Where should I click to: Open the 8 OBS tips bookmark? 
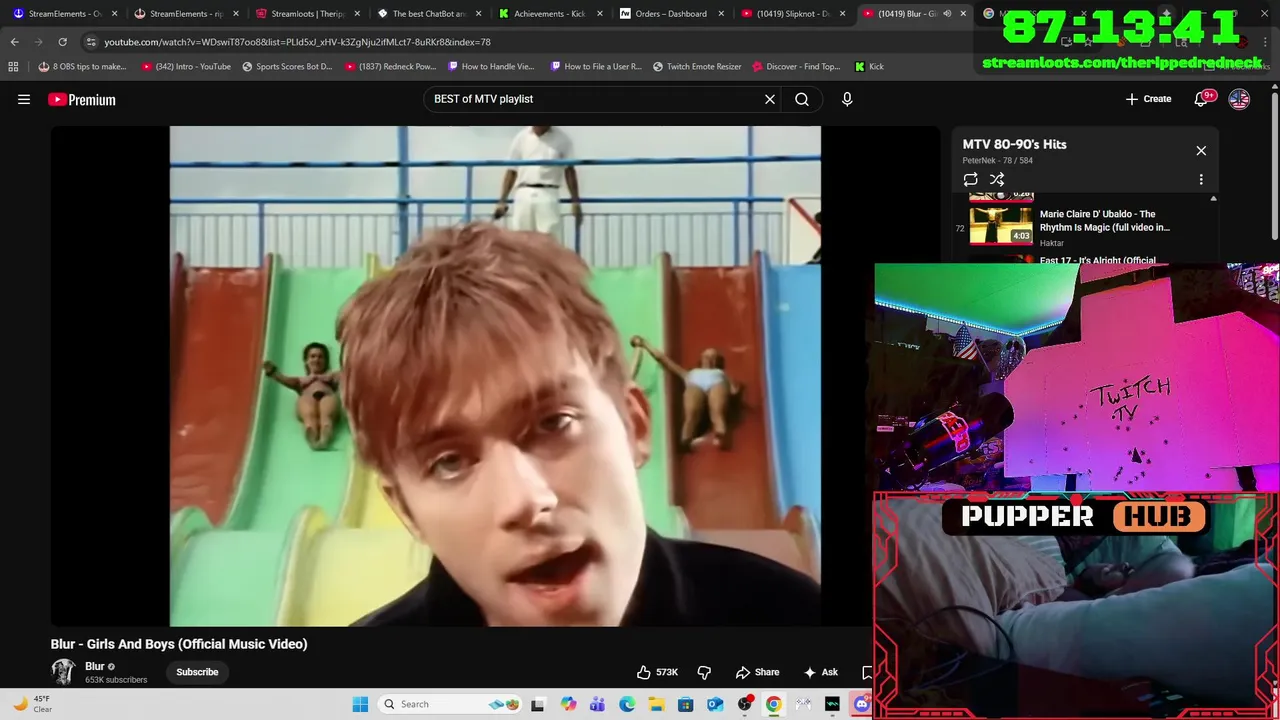[82, 67]
